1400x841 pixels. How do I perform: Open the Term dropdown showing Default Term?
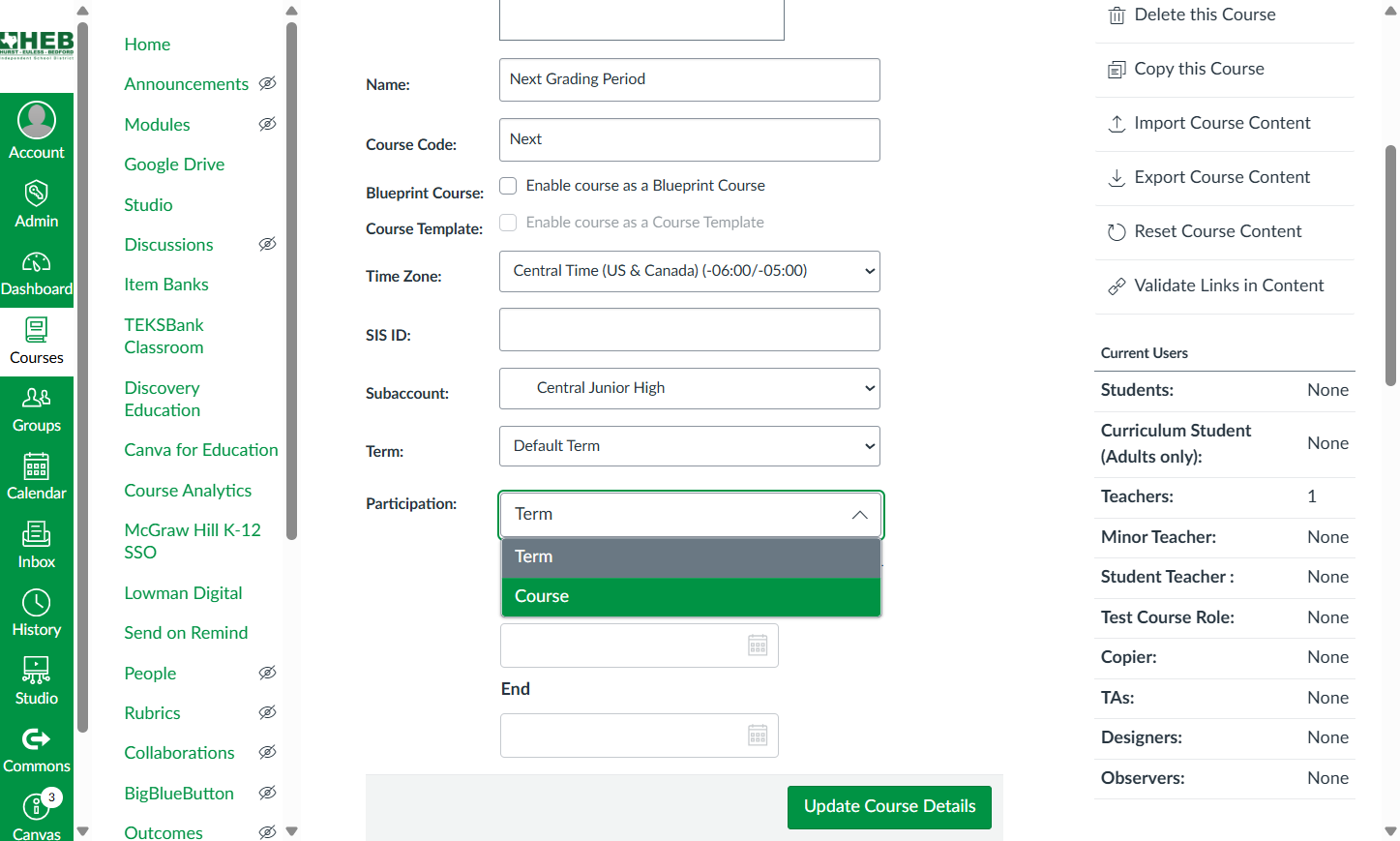coord(690,446)
